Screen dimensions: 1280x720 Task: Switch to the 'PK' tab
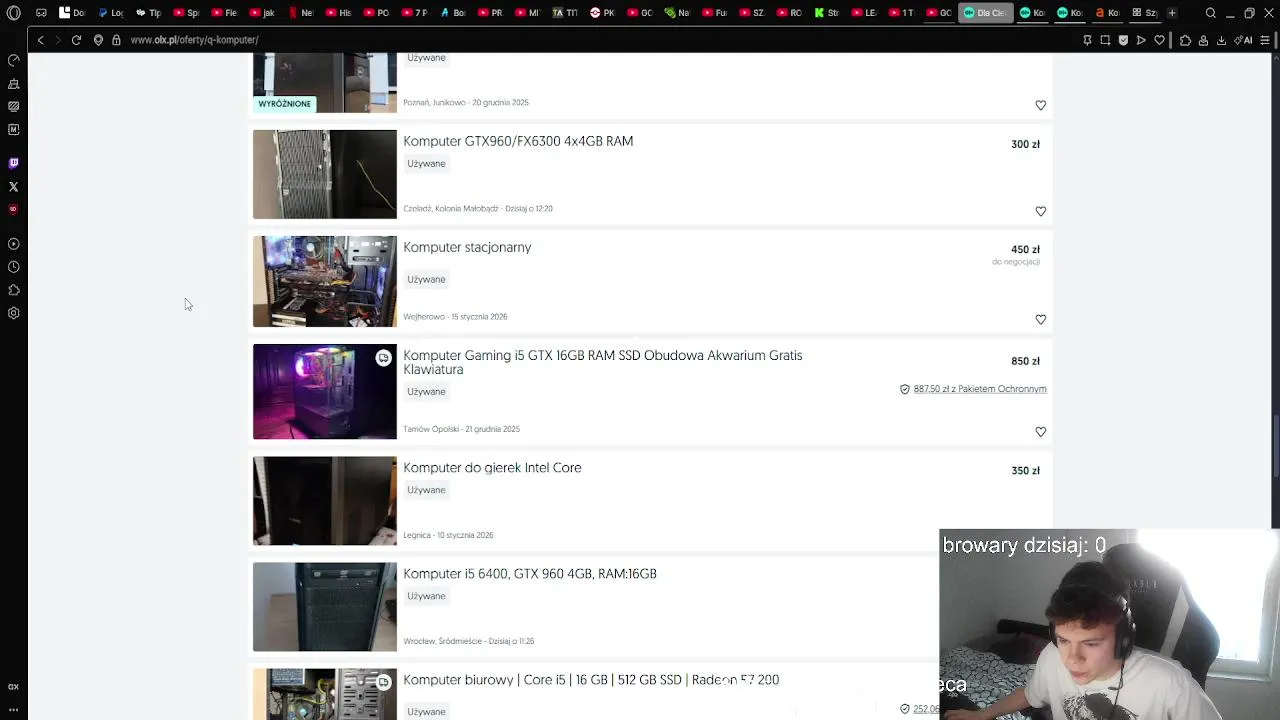pyautogui.click(x=602, y=13)
